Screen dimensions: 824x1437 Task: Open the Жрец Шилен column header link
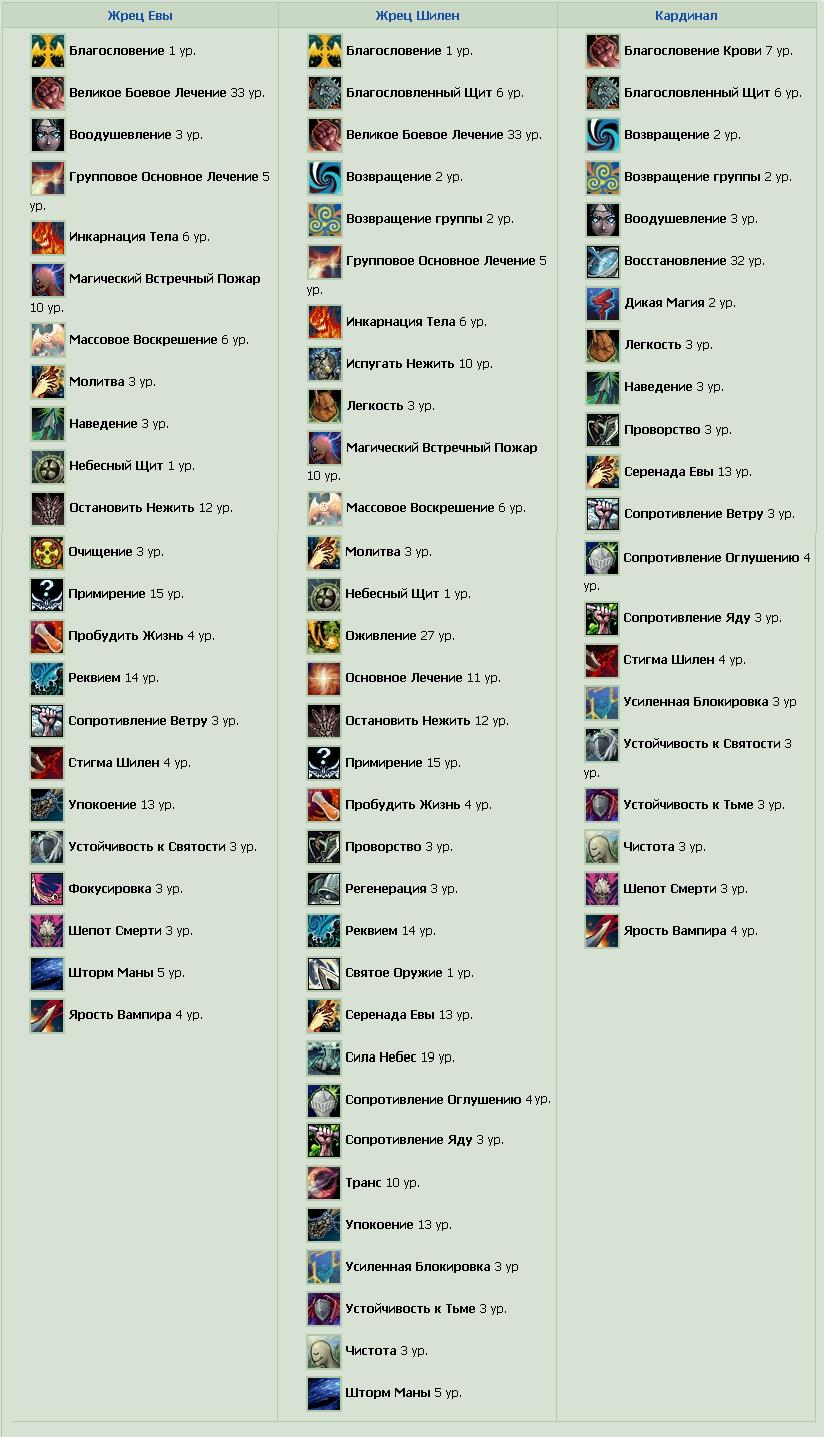tap(418, 16)
